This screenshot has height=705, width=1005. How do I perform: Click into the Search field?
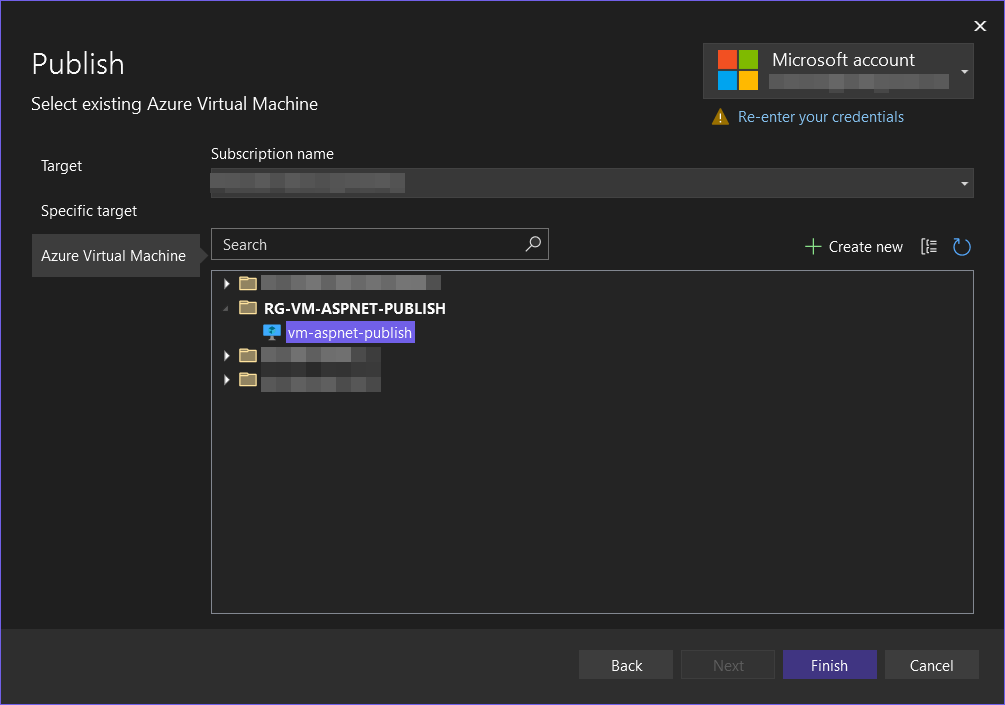[370, 244]
